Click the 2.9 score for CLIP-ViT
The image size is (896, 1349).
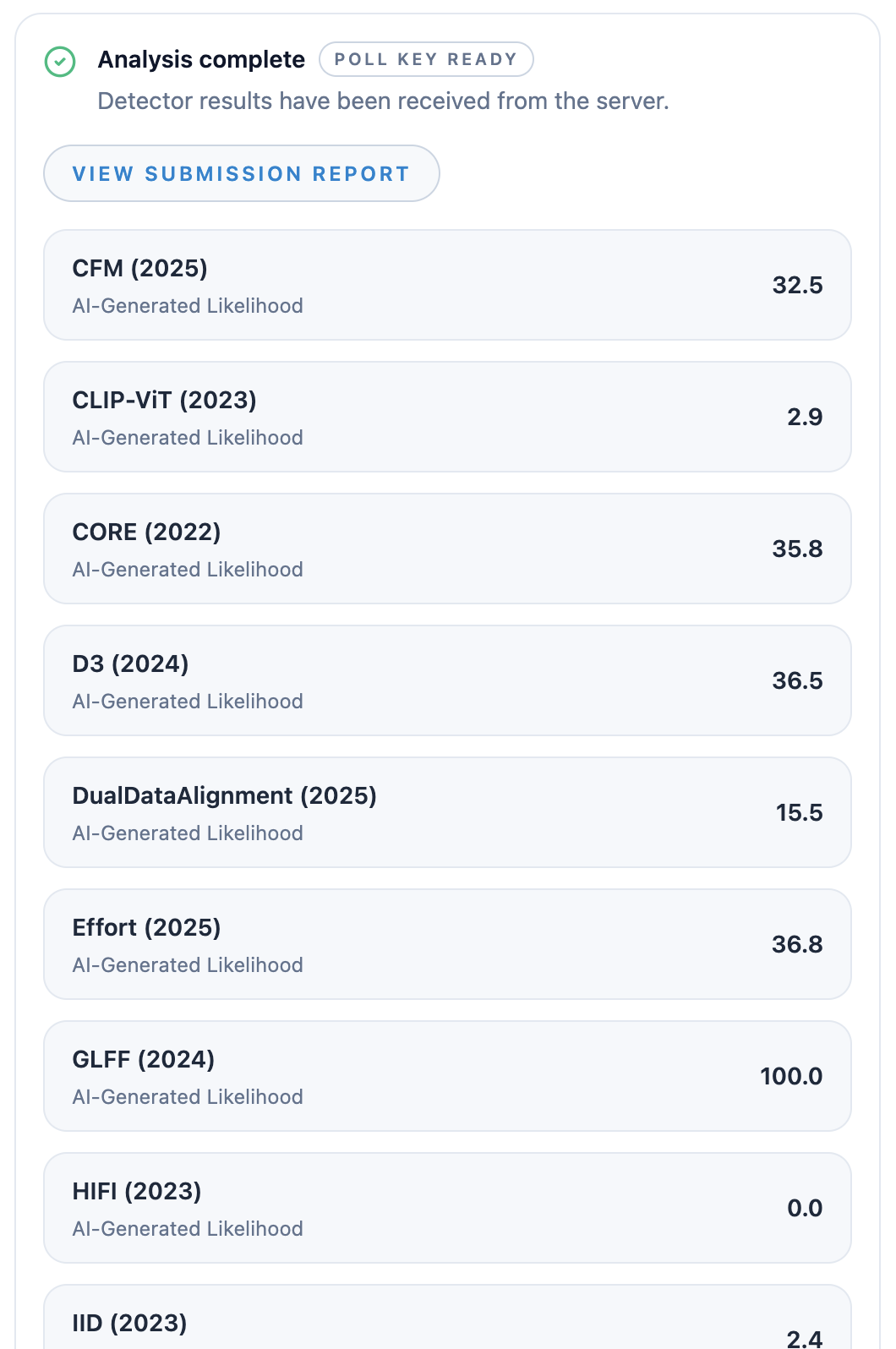[805, 417]
